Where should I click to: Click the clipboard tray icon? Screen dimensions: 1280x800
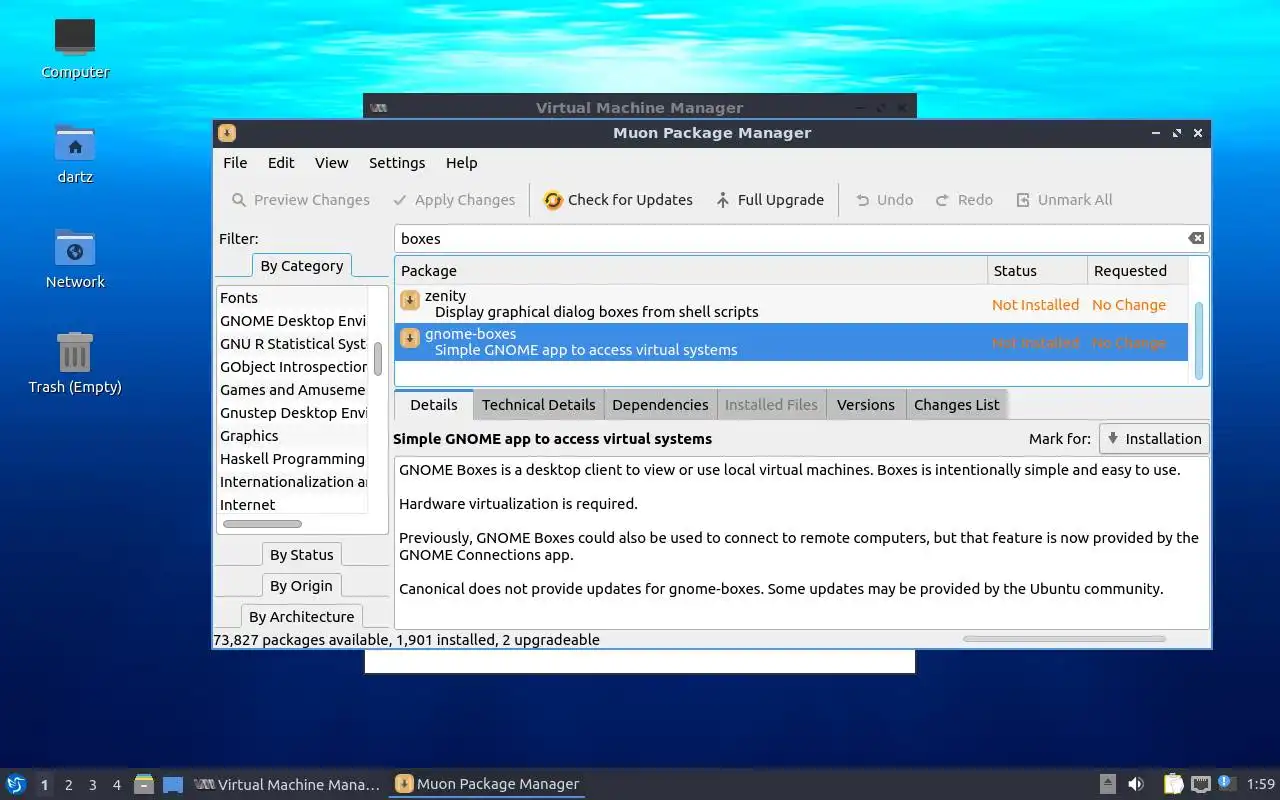tap(1173, 784)
